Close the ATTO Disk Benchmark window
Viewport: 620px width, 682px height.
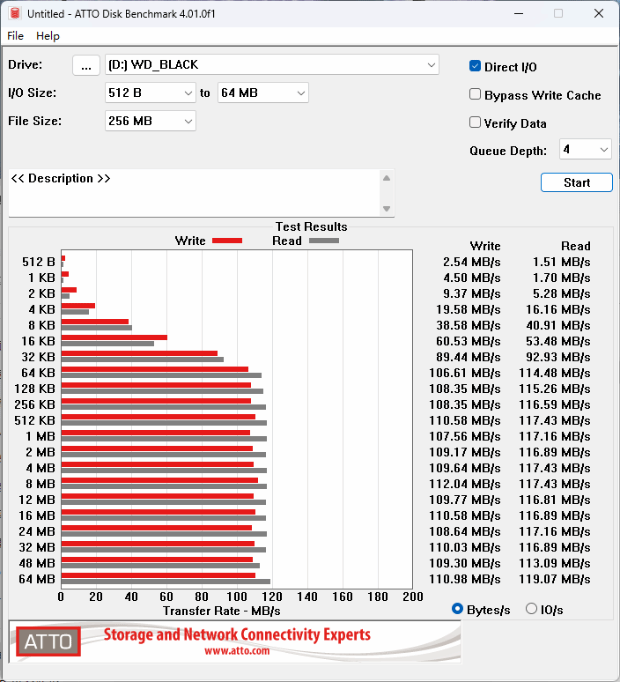click(599, 13)
